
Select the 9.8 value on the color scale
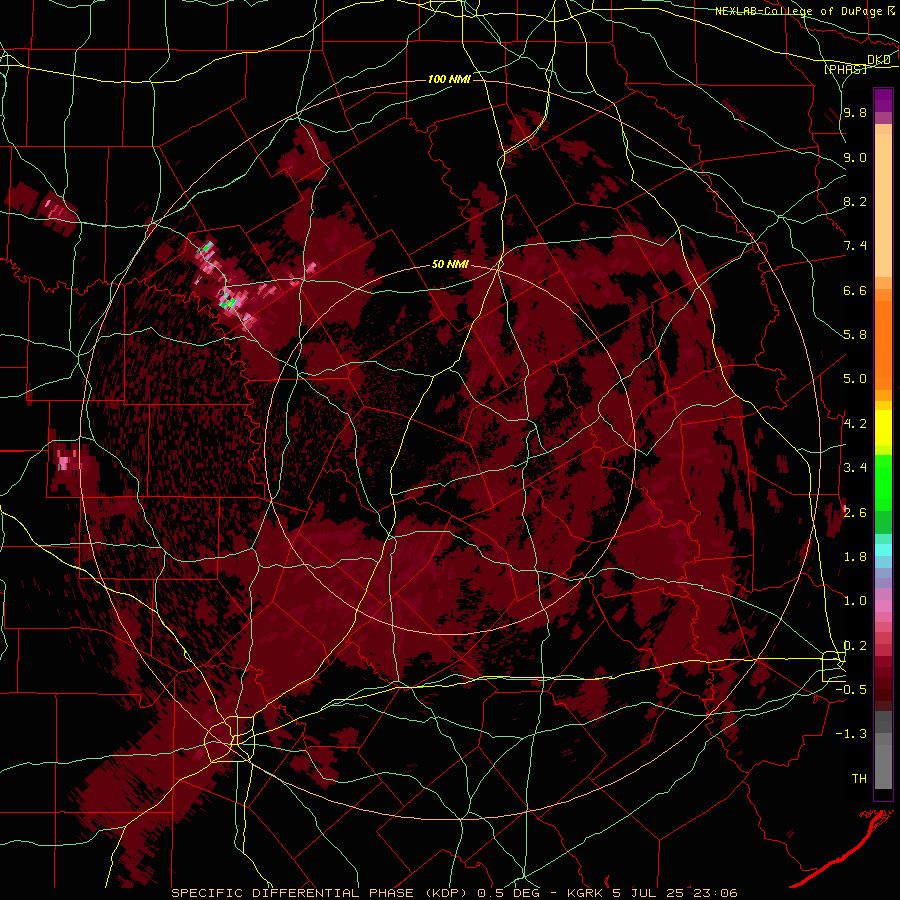tap(855, 113)
